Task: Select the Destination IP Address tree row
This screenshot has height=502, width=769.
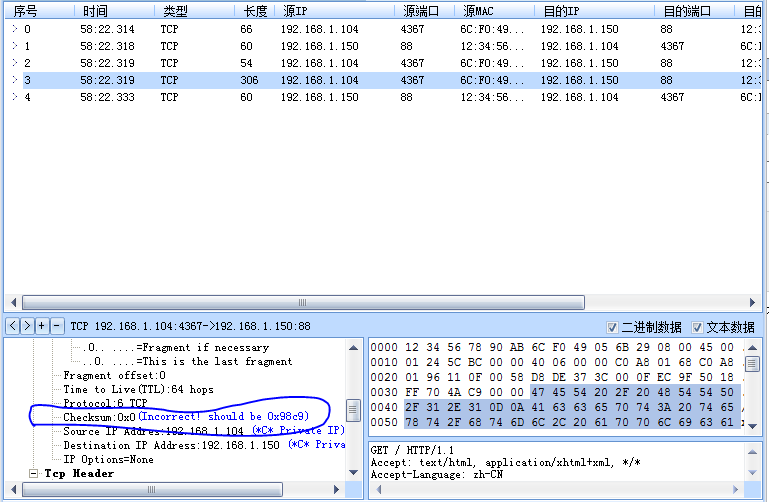Action: 204,445
